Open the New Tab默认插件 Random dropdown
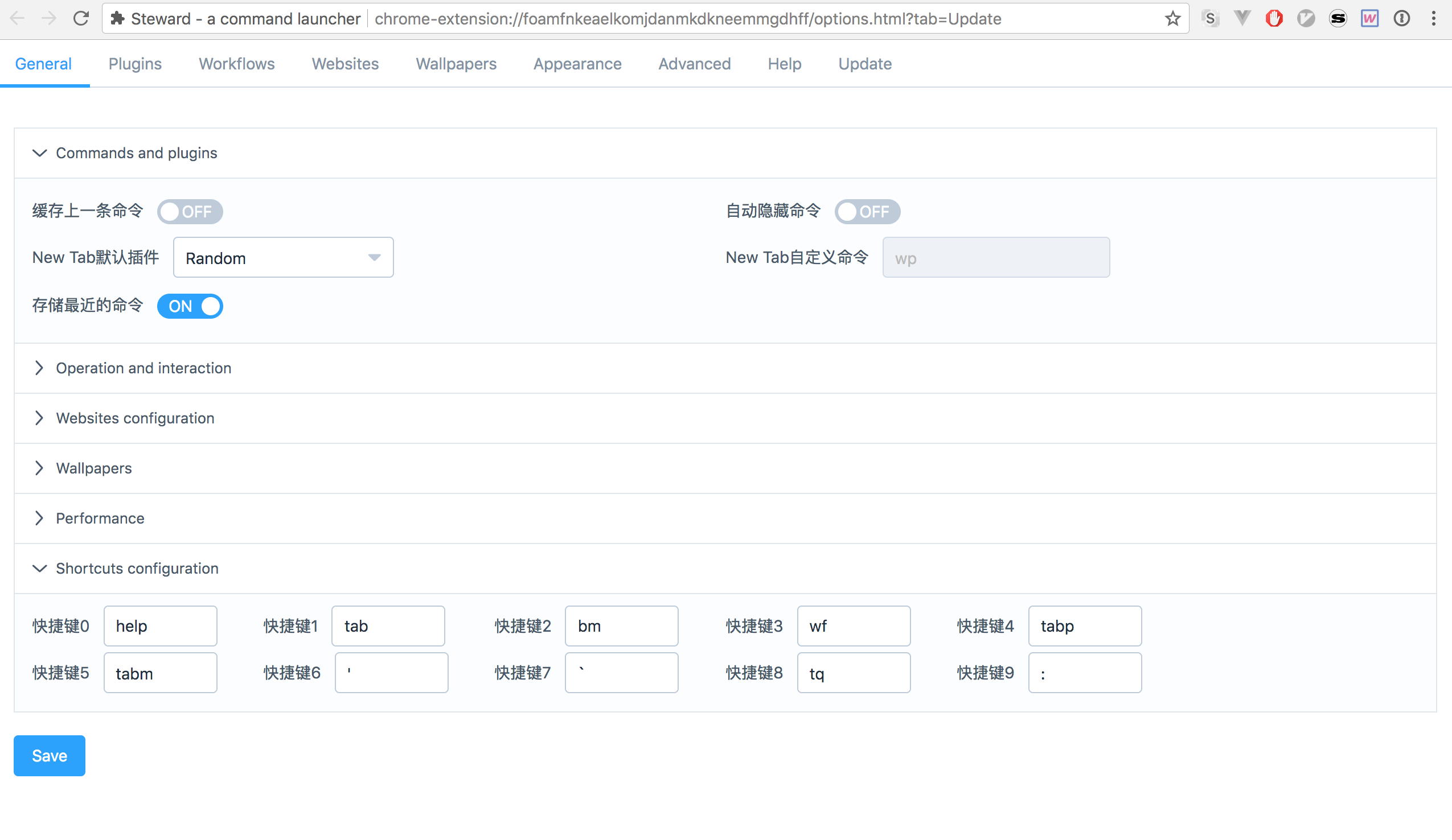The width and height of the screenshot is (1452, 840). 283,258
